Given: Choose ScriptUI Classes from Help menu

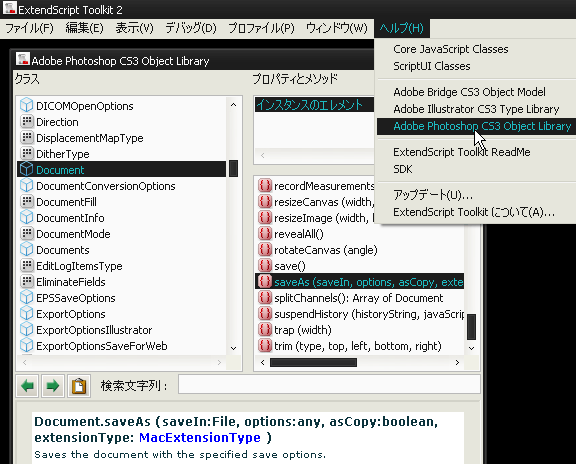Looking at the screenshot, I should [x=432, y=66].
